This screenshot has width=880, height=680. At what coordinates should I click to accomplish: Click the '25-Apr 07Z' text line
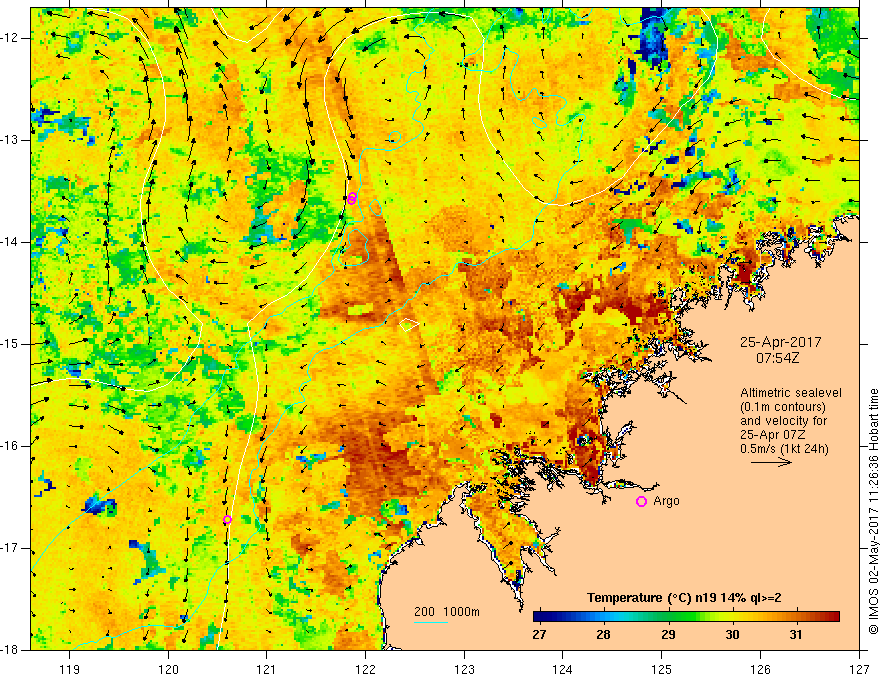[x=771, y=435]
